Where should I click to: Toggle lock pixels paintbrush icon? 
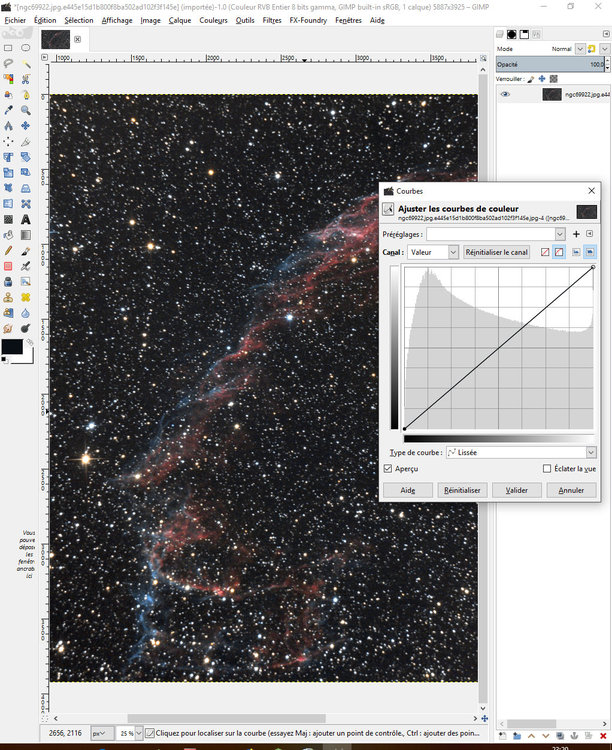(531, 79)
